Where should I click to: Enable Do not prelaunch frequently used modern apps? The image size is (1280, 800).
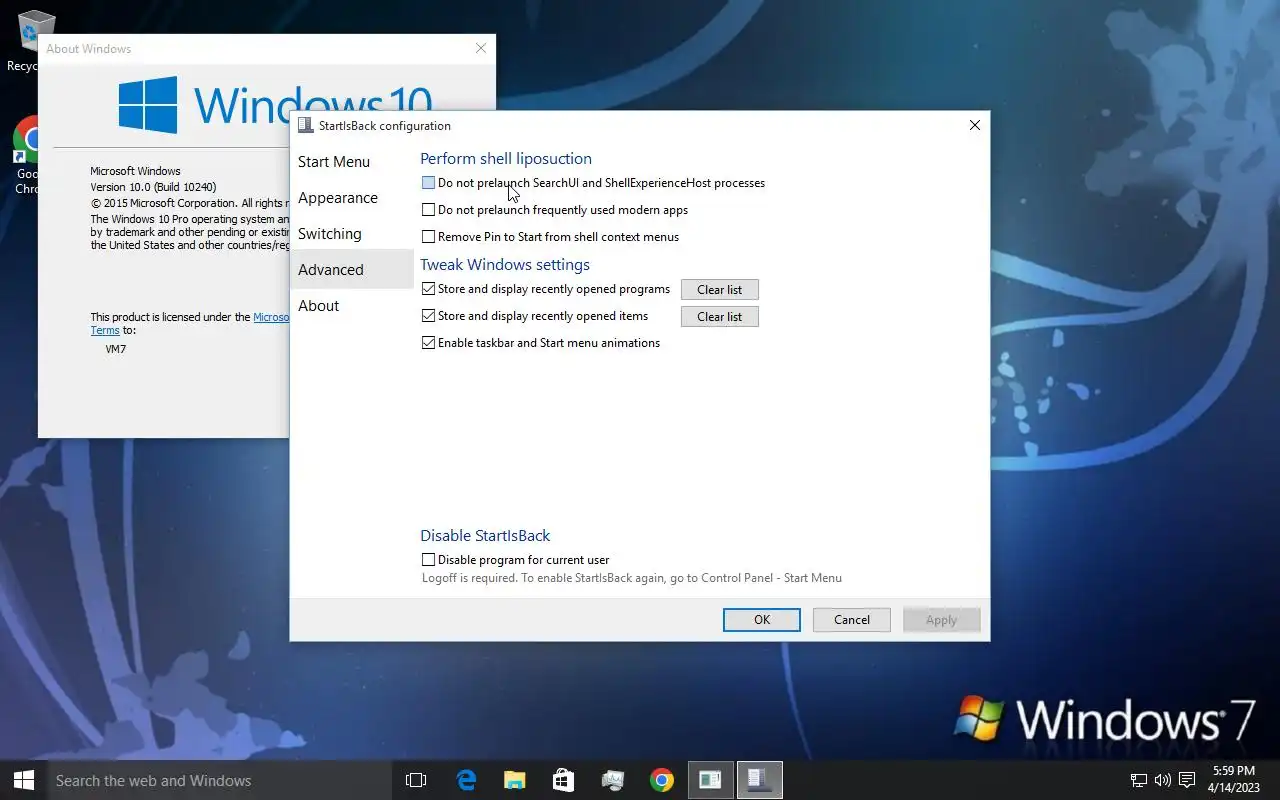(428, 210)
